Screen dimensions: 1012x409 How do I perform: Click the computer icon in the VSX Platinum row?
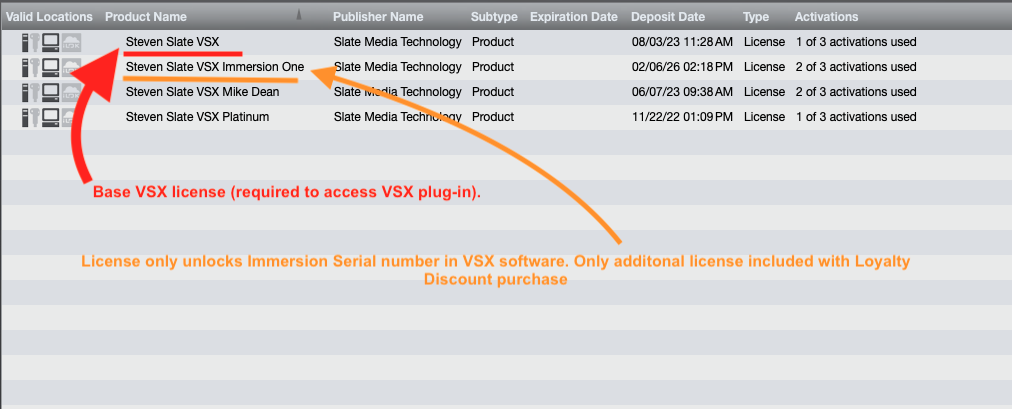click(x=49, y=117)
